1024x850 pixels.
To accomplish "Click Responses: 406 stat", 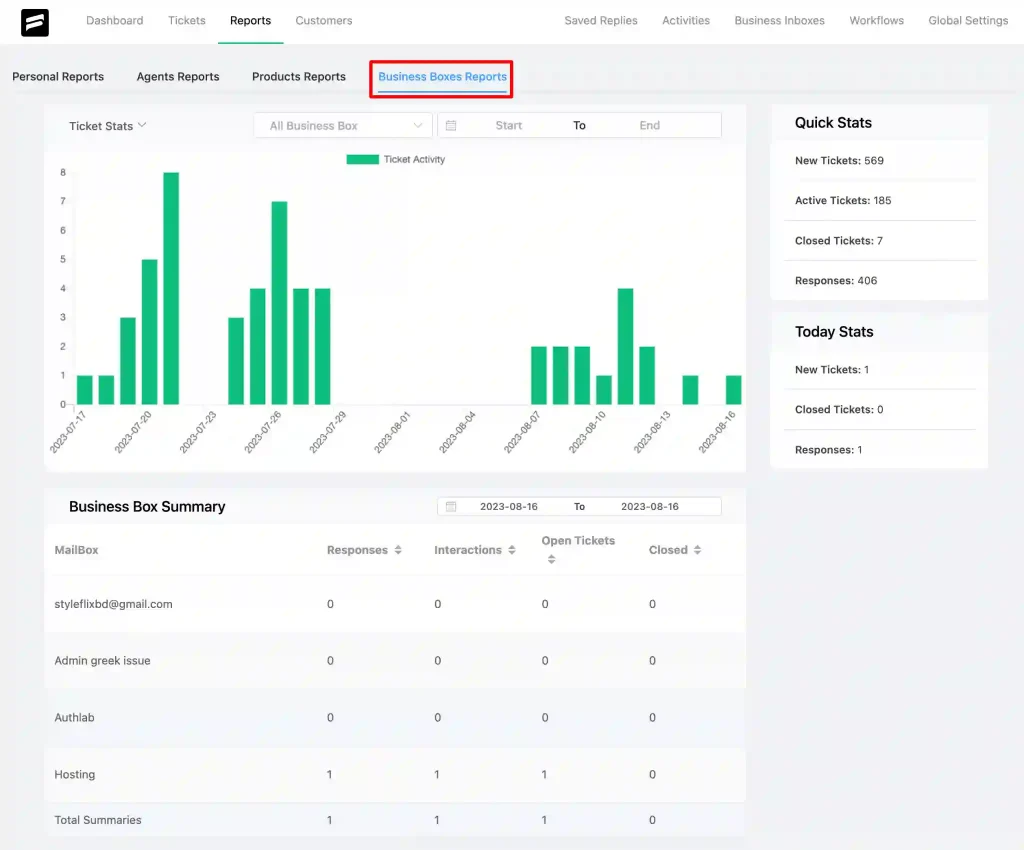I will pos(835,280).
